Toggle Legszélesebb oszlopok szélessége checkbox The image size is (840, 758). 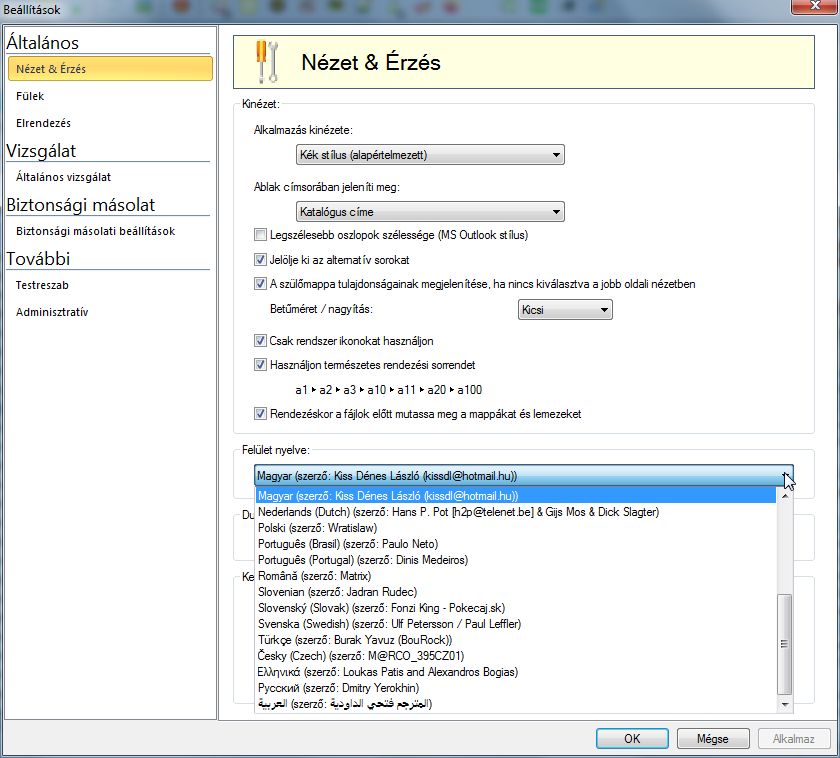(261, 235)
